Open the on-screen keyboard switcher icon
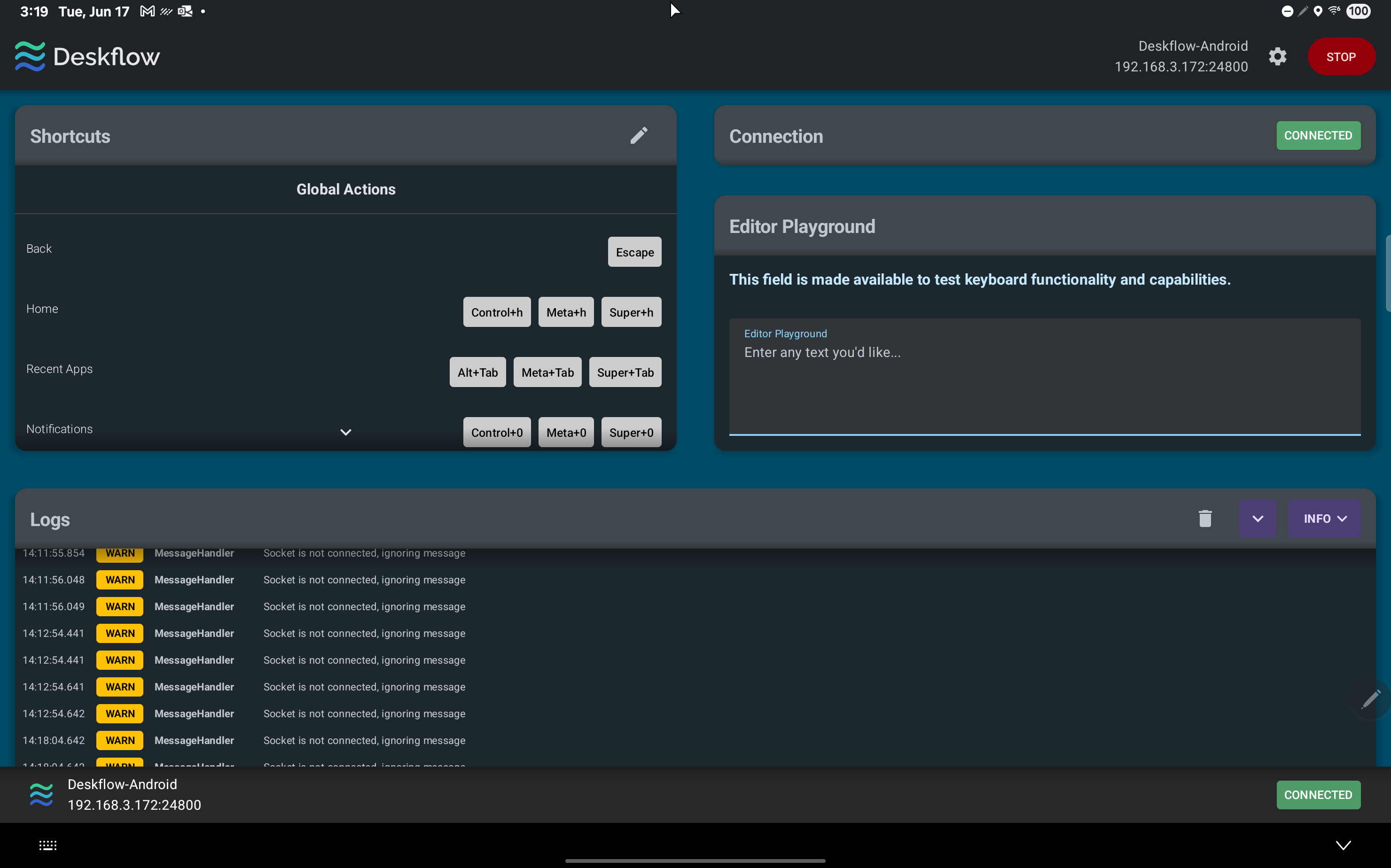The image size is (1391, 868). (x=47, y=845)
